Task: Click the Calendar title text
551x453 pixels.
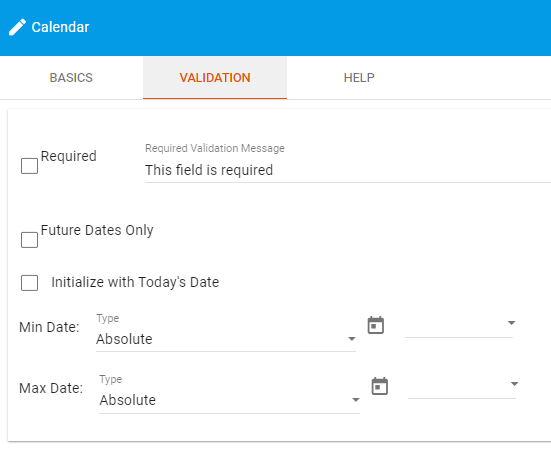Action: (60, 27)
